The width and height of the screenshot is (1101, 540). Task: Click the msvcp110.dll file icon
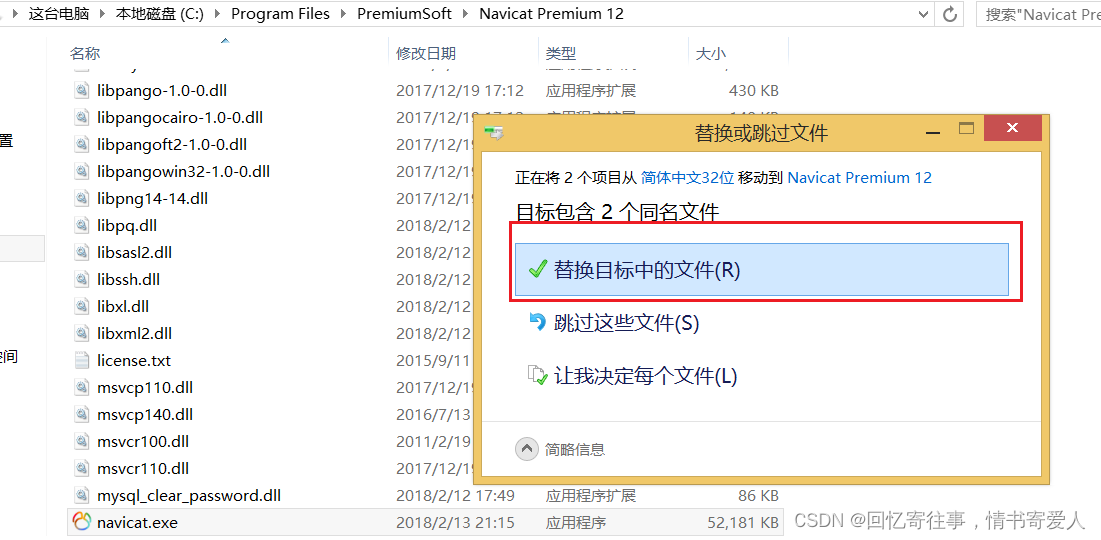point(82,387)
